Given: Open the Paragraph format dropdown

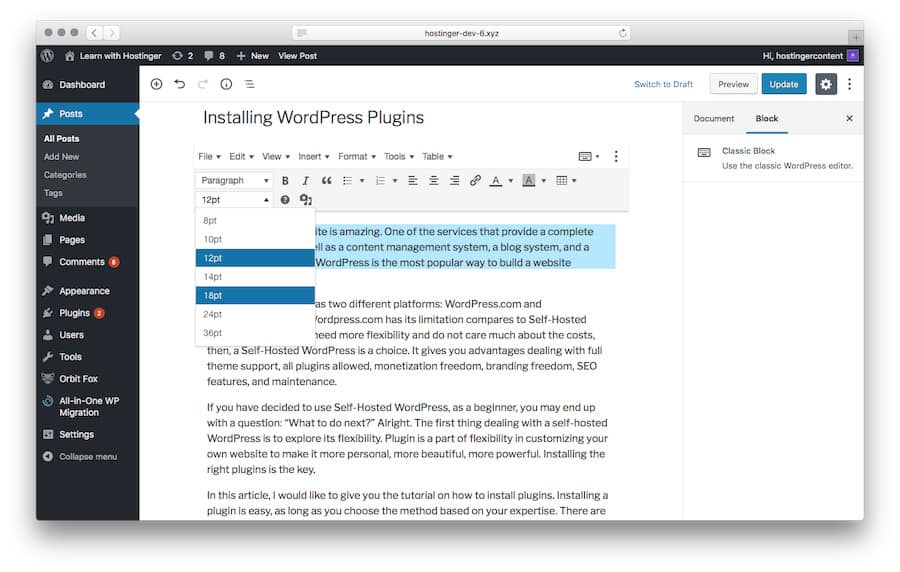Looking at the screenshot, I should point(234,181).
